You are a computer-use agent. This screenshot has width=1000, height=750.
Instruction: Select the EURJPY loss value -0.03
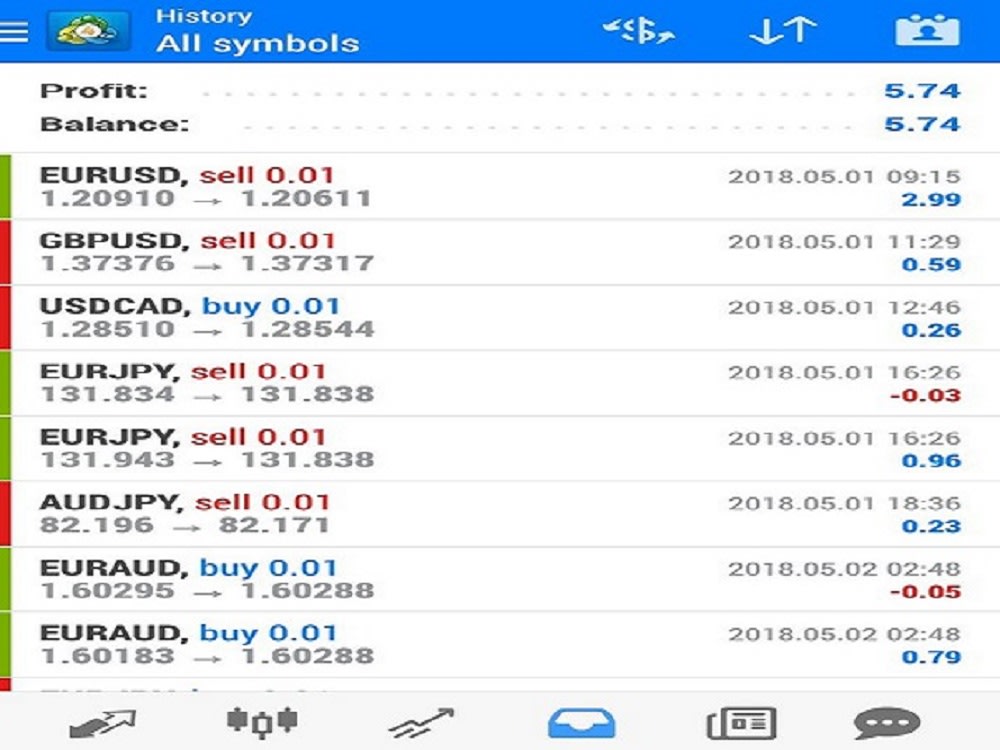click(x=925, y=395)
